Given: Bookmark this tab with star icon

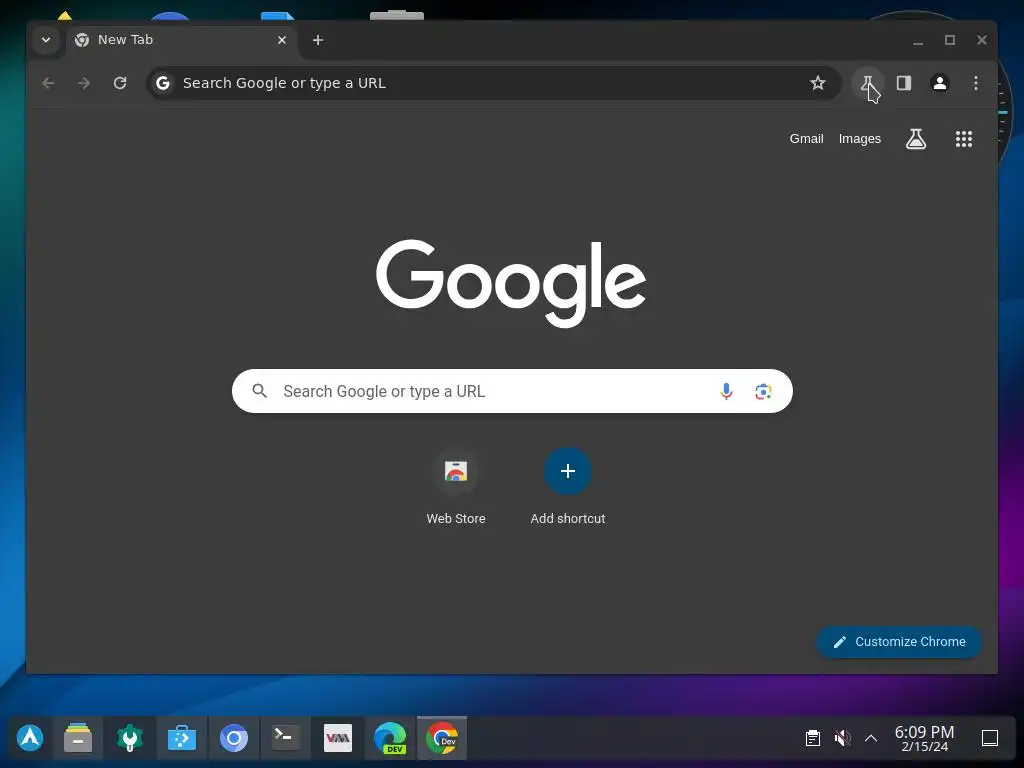Looking at the screenshot, I should pyautogui.click(x=817, y=83).
